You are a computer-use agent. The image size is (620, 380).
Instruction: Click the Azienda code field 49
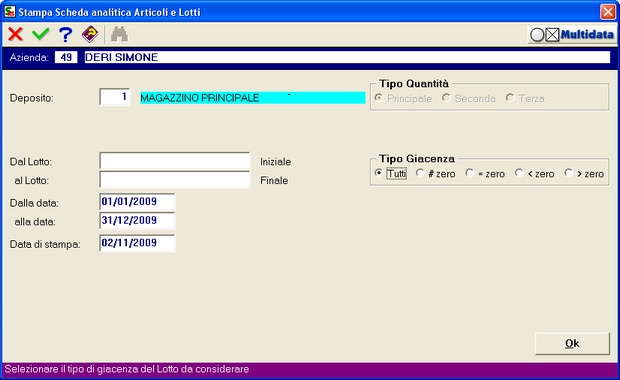[x=66, y=57]
